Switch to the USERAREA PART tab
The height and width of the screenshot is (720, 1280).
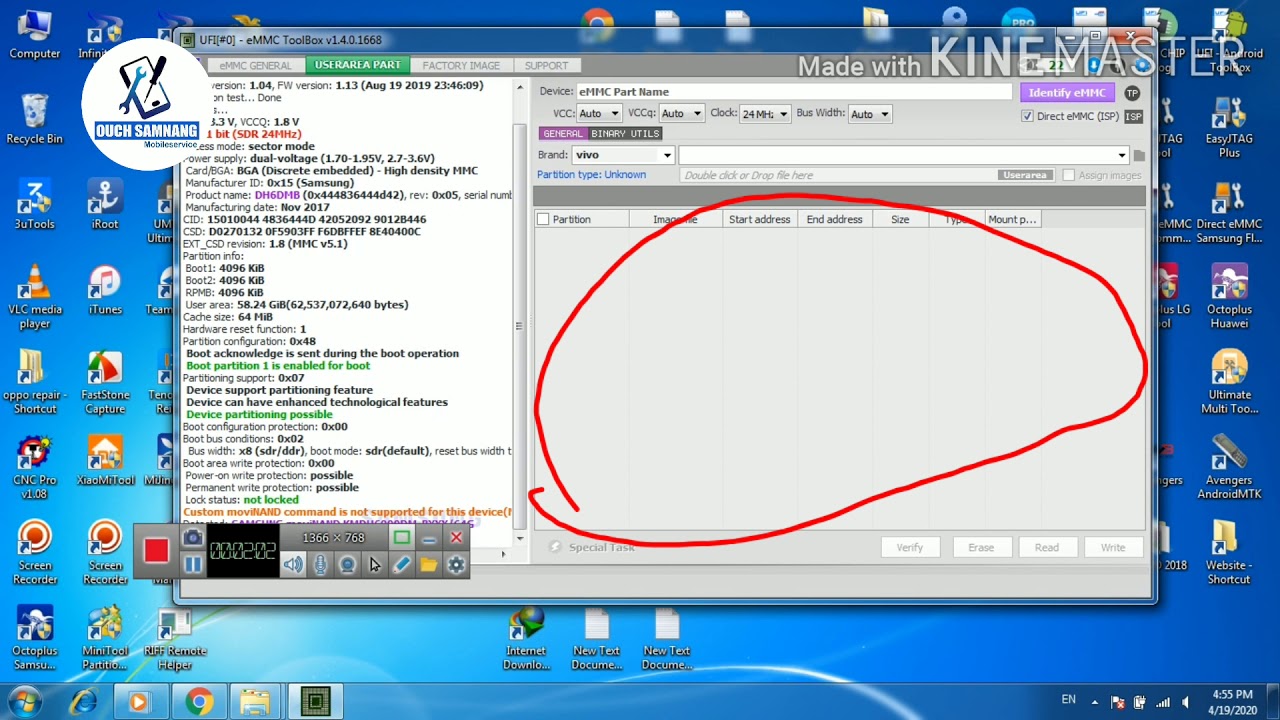357,65
